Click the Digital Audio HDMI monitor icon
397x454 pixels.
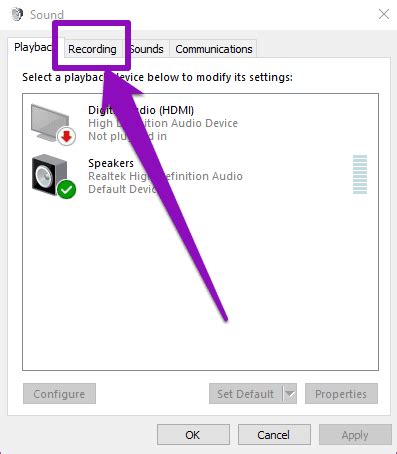(x=50, y=123)
